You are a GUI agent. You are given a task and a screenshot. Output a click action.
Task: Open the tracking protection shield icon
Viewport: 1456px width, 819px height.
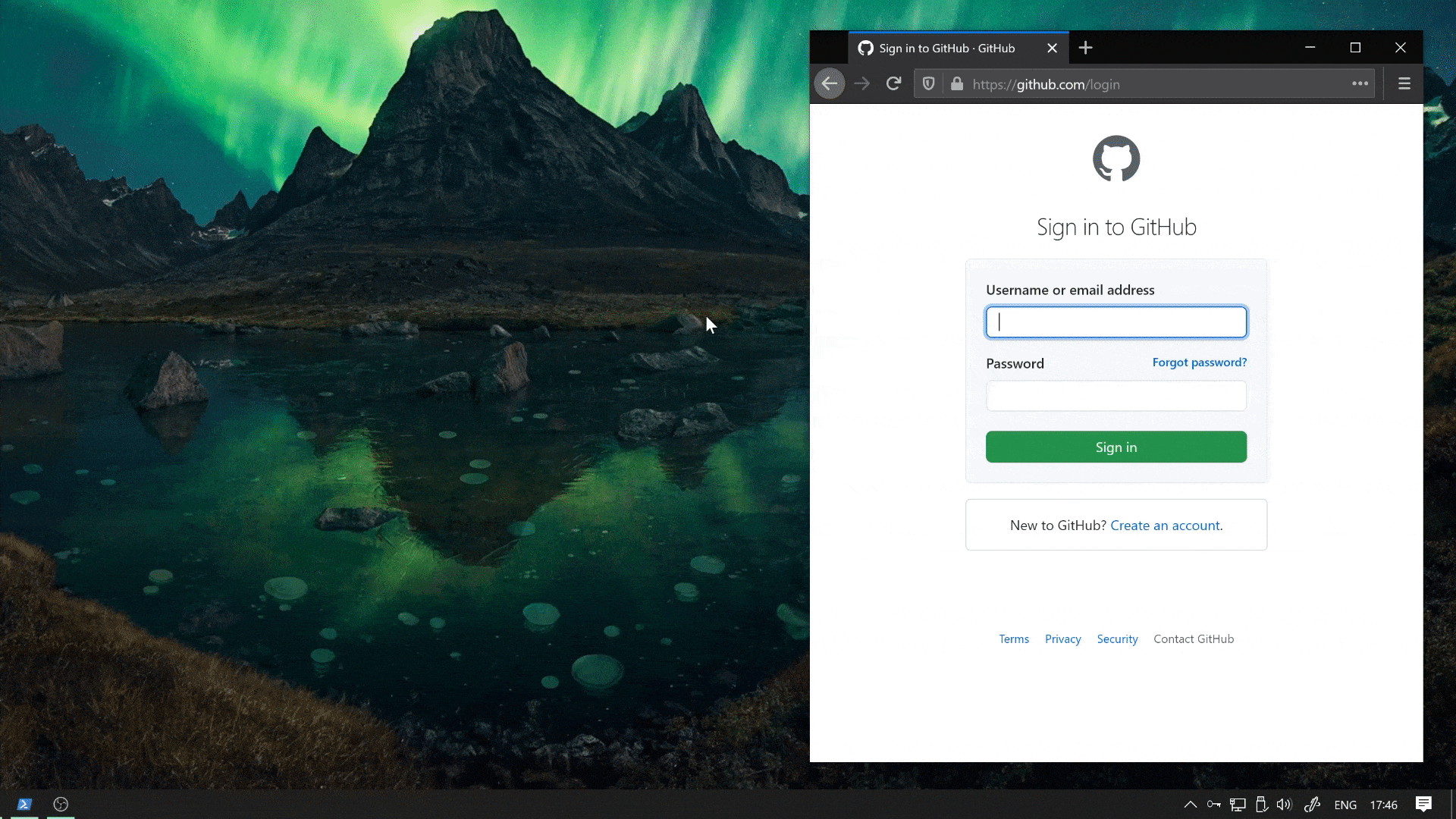point(928,84)
